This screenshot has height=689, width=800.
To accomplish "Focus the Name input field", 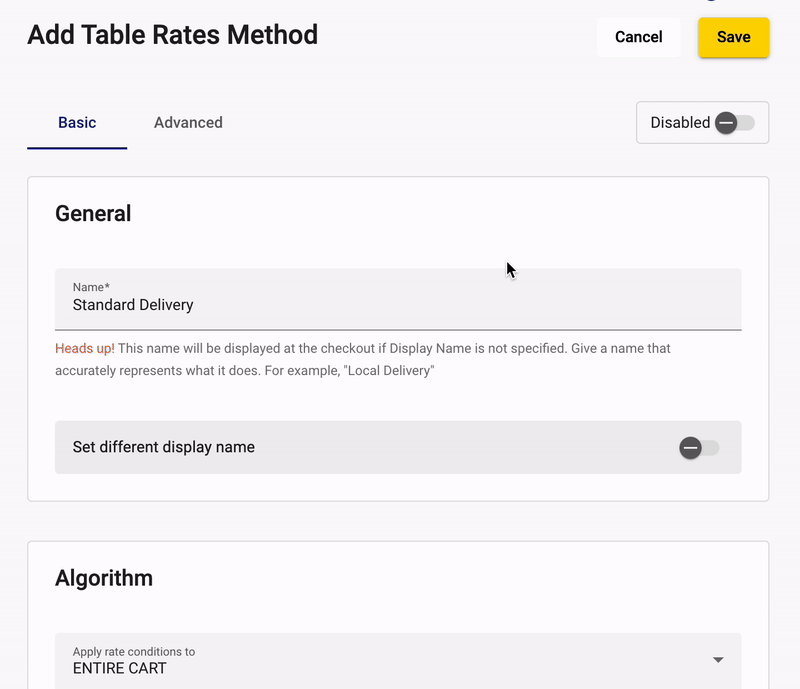I will (x=398, y=299).
